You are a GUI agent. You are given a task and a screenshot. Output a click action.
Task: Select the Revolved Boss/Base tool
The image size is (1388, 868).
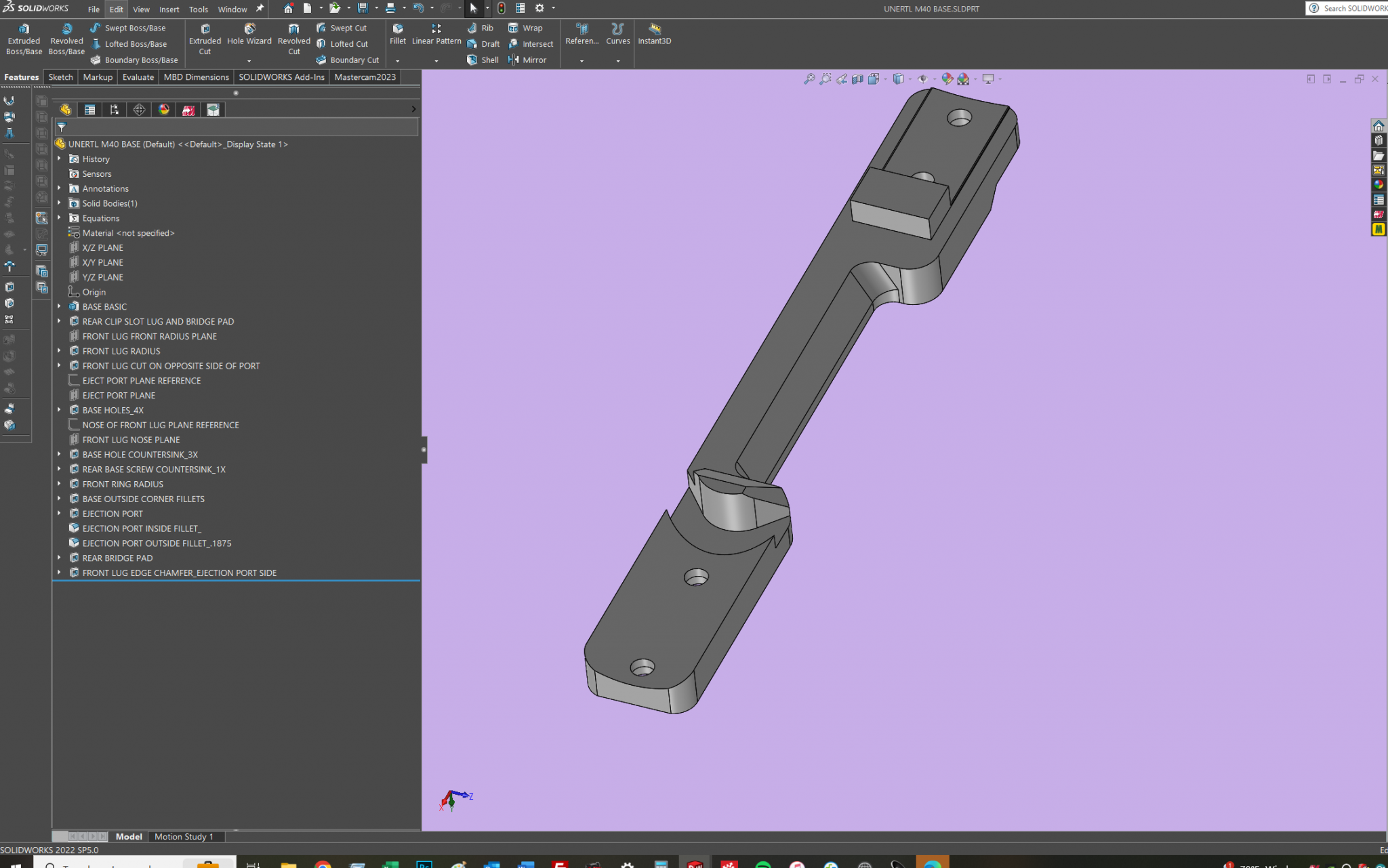coord(66,39)
